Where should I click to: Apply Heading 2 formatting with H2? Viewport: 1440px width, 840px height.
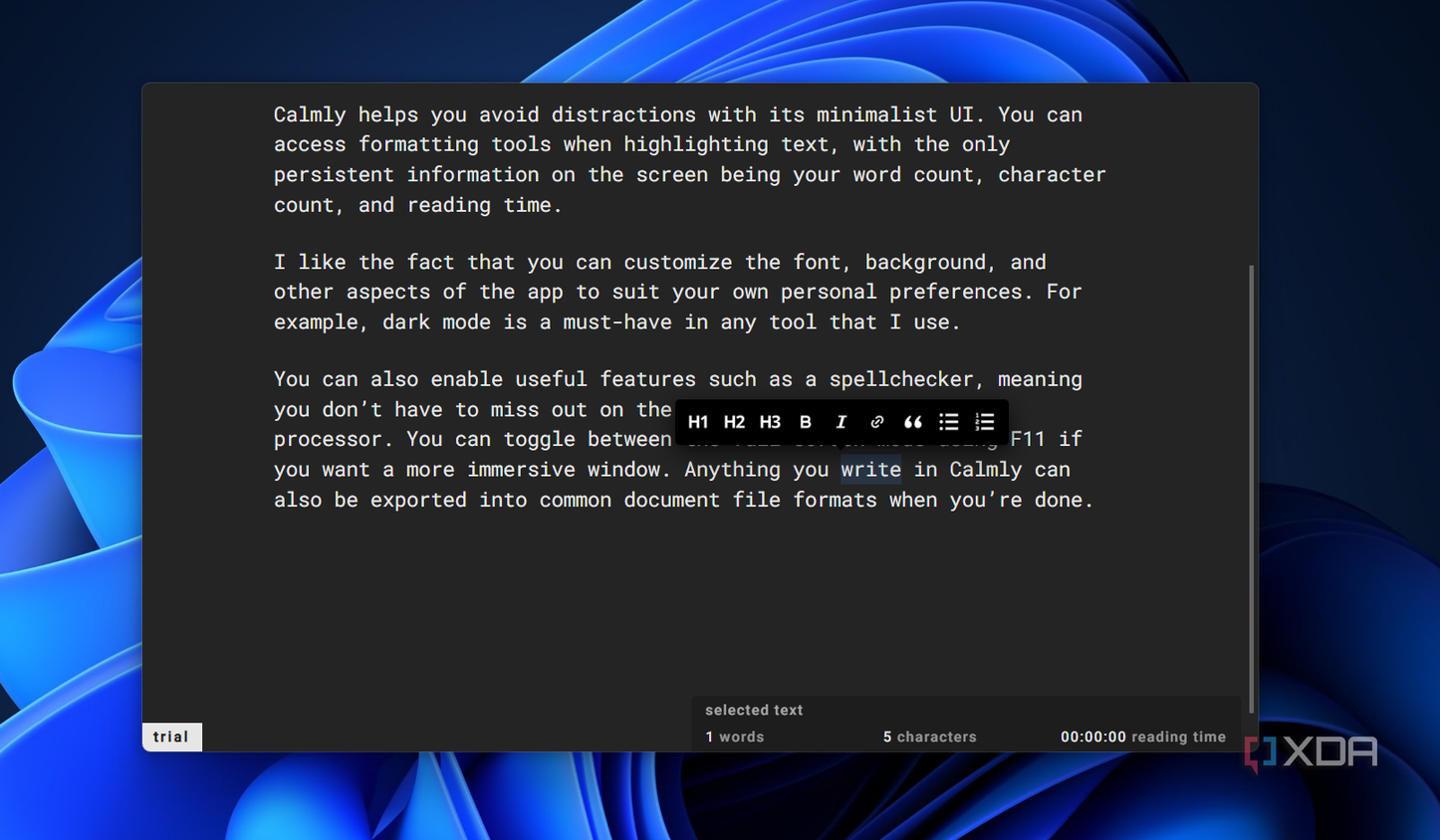[734, 422]
